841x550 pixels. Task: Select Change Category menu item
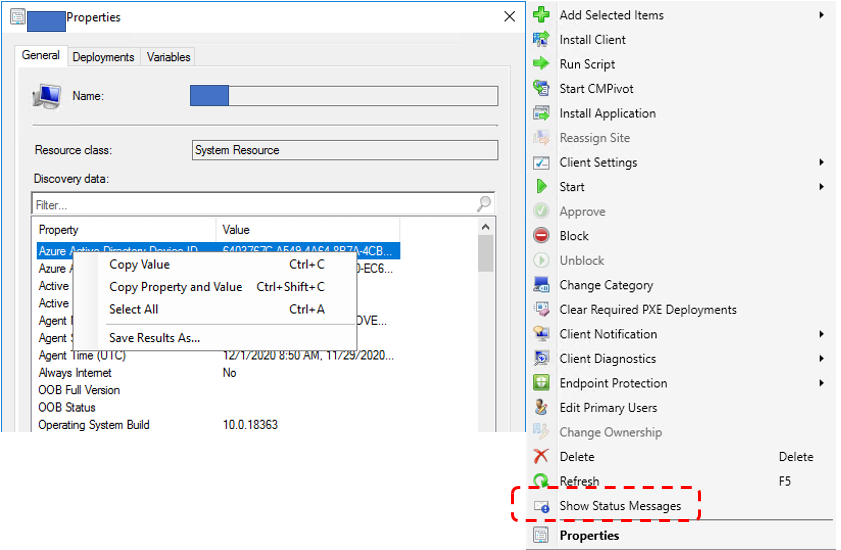[606, 285]
